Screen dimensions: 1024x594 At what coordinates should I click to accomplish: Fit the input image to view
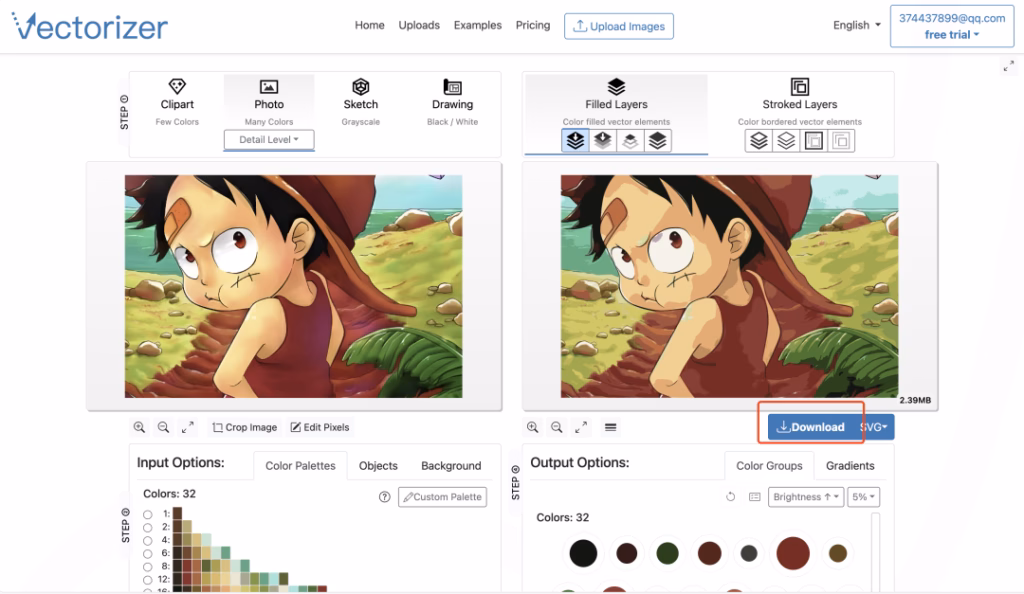click(x=188, y=427)
